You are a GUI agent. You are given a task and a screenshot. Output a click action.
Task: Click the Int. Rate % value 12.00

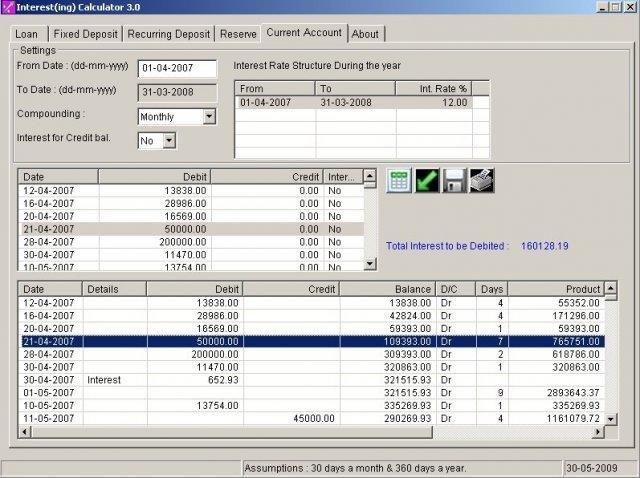pyautogui.click(x=453, y=102)
